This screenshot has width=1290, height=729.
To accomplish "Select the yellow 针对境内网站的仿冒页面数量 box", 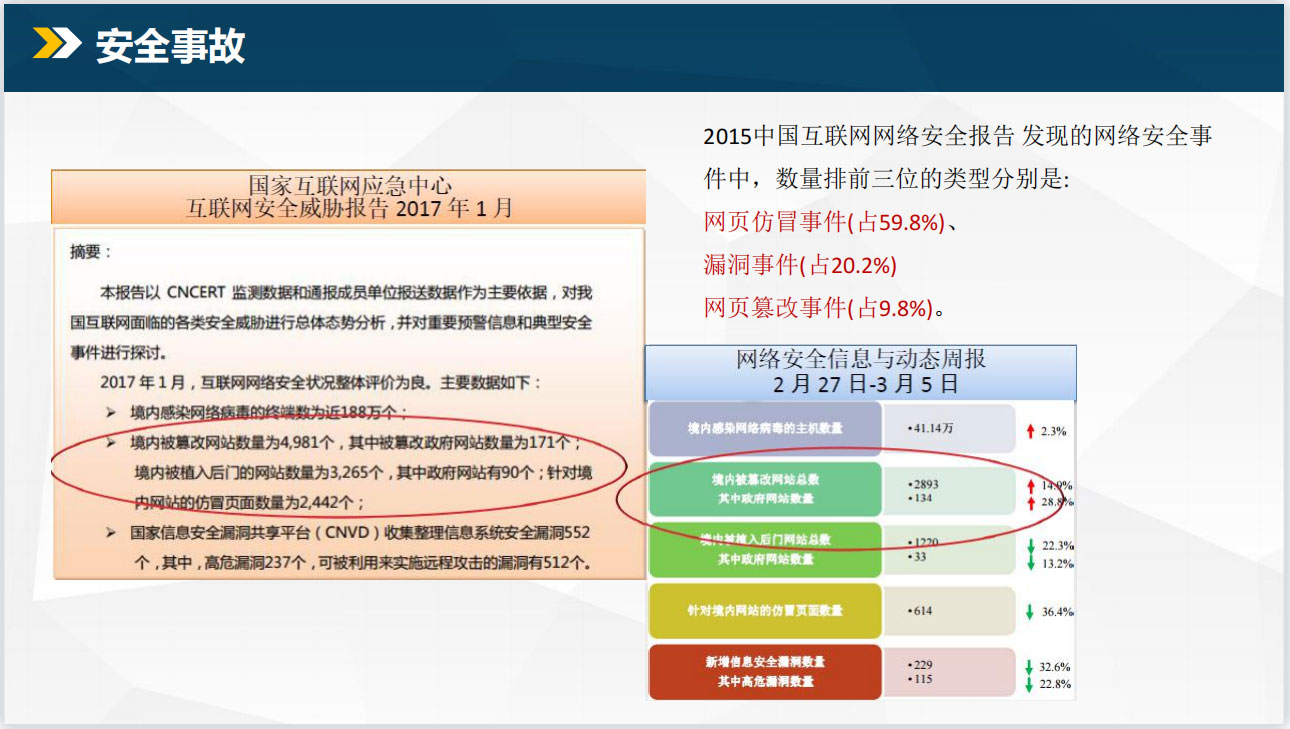I will click(765, 611).
